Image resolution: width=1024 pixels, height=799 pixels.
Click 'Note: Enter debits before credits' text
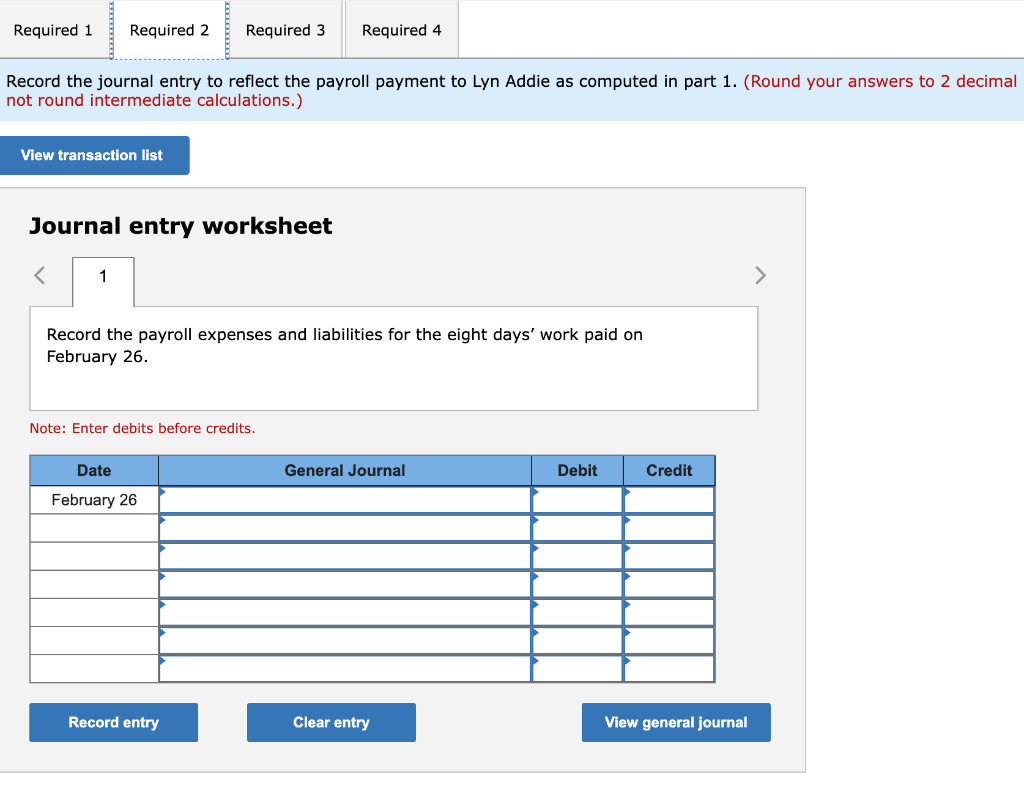142,429
